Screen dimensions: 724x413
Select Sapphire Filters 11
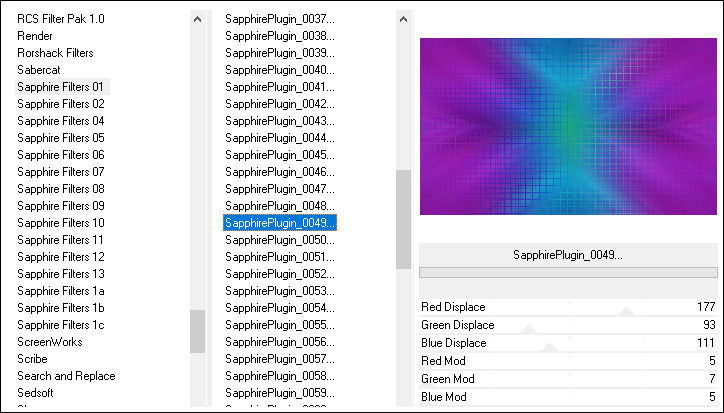tap(60, 240)
